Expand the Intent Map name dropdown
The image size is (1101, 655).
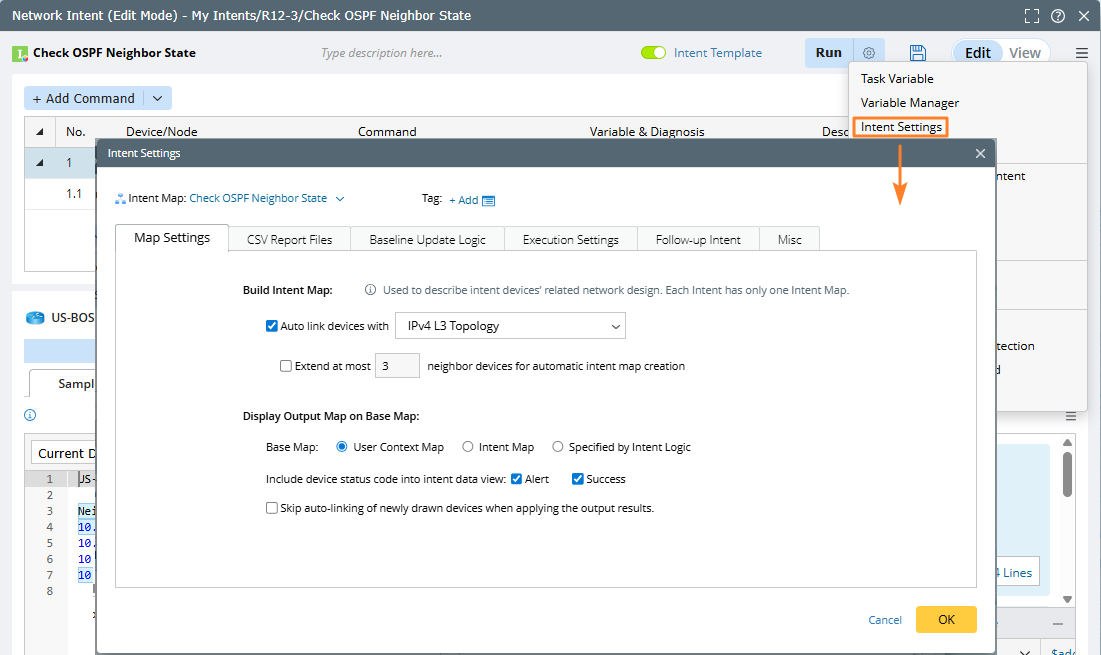(340, 199)
